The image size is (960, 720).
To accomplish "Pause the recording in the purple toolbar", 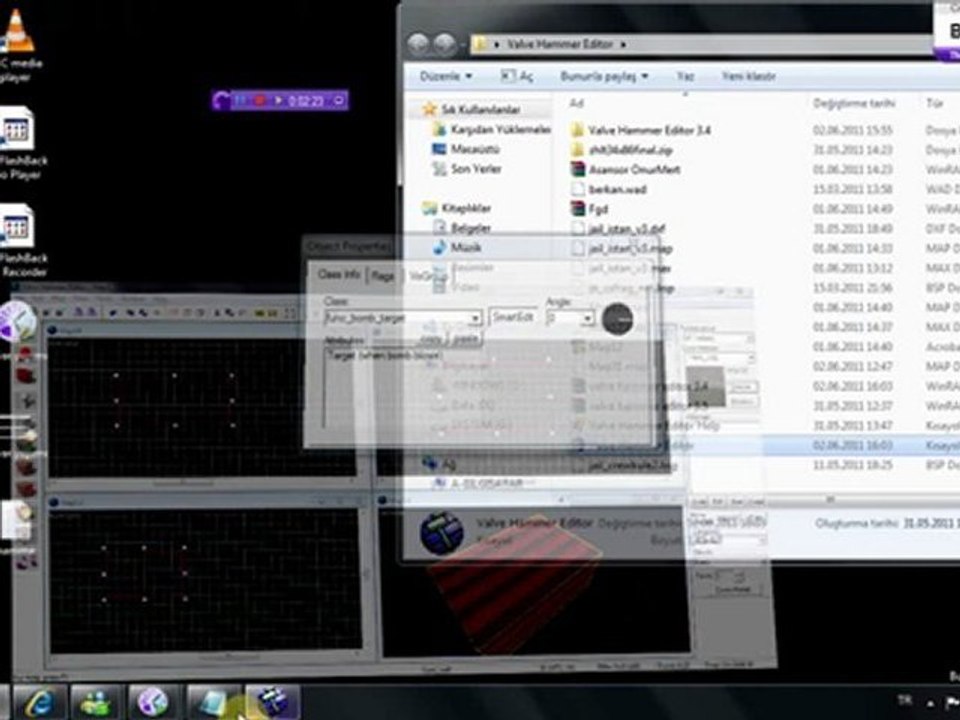I will [241, 100].
